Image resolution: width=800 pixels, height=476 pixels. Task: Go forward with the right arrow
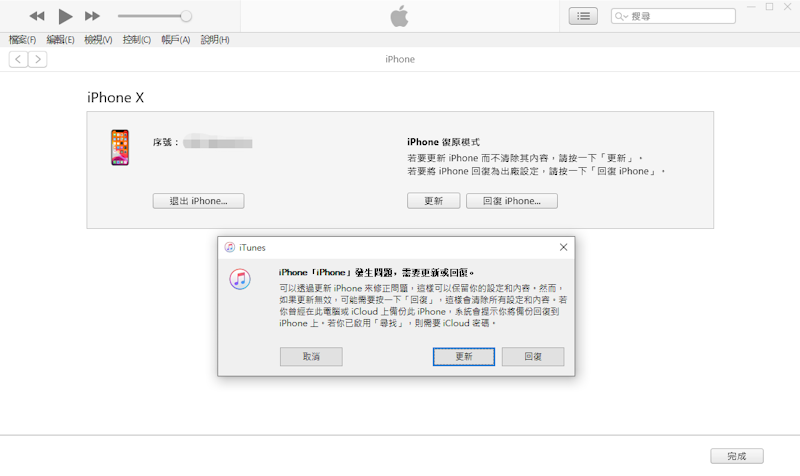click(x=38, y=60)
